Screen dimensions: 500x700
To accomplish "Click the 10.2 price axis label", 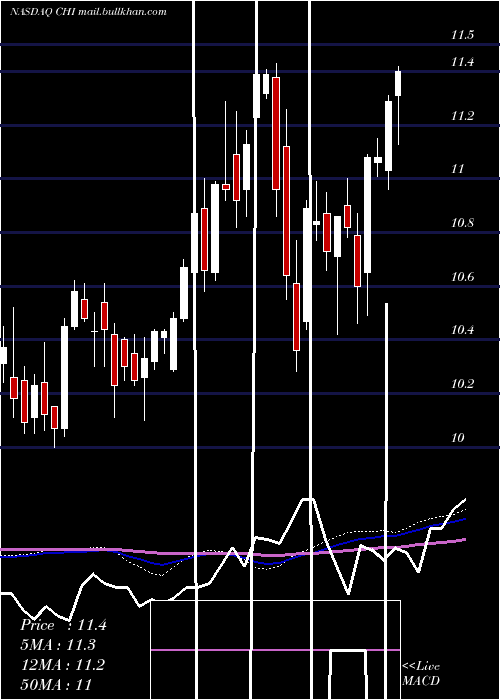I will [x=462, y=383].
